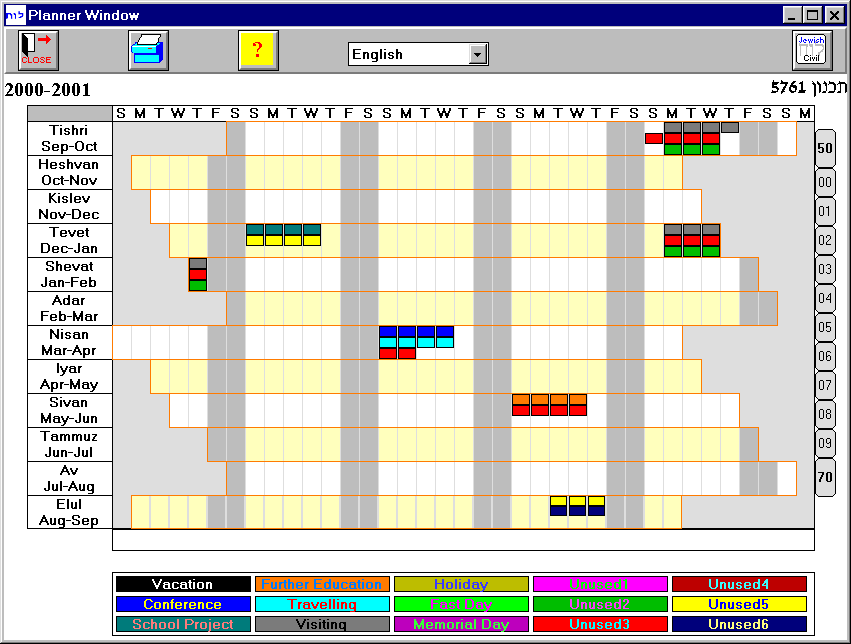Click the Print planner icon
Screen dimensions: 851x644
pos(149,48)
